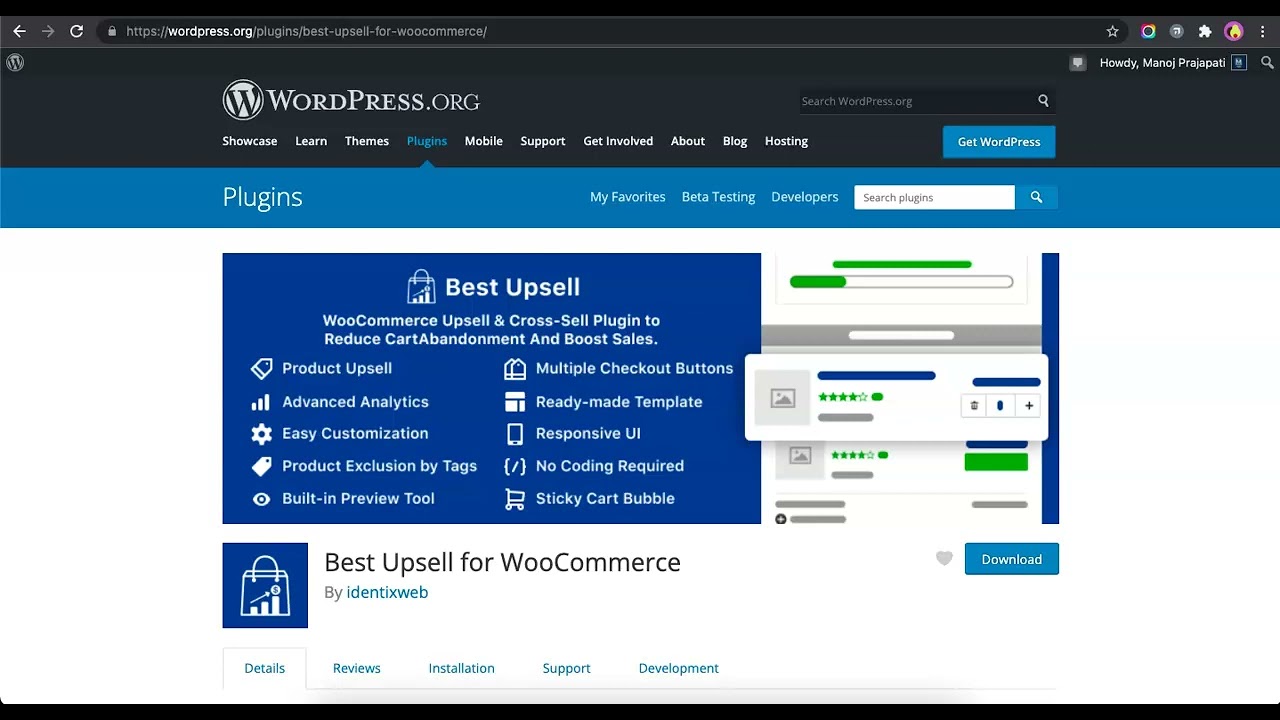Click the URL in the address bar
This screenshot has width=1280, height=720.
click(x=306, y=31)
